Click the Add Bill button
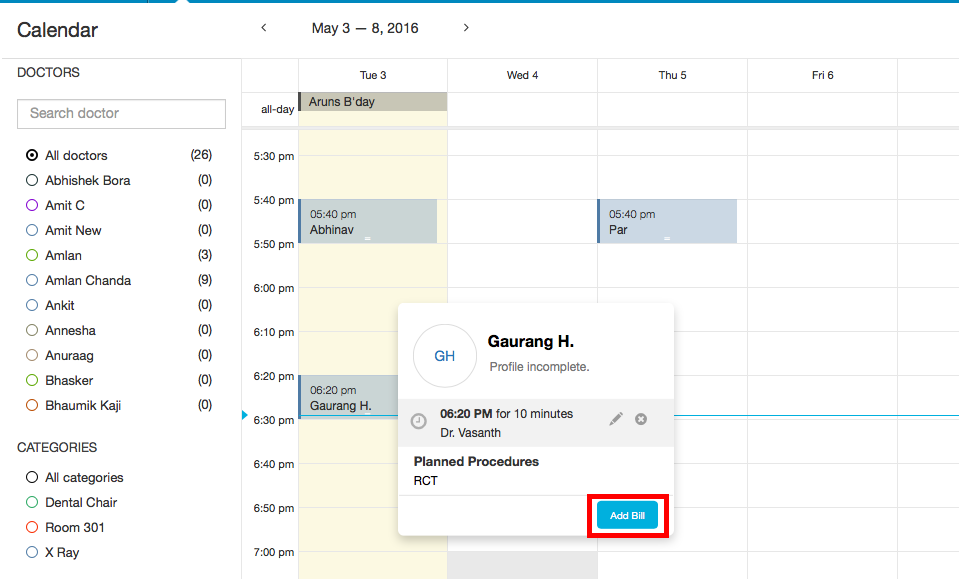This screenshot has height=579, width=959. click(x=627, y=515)
